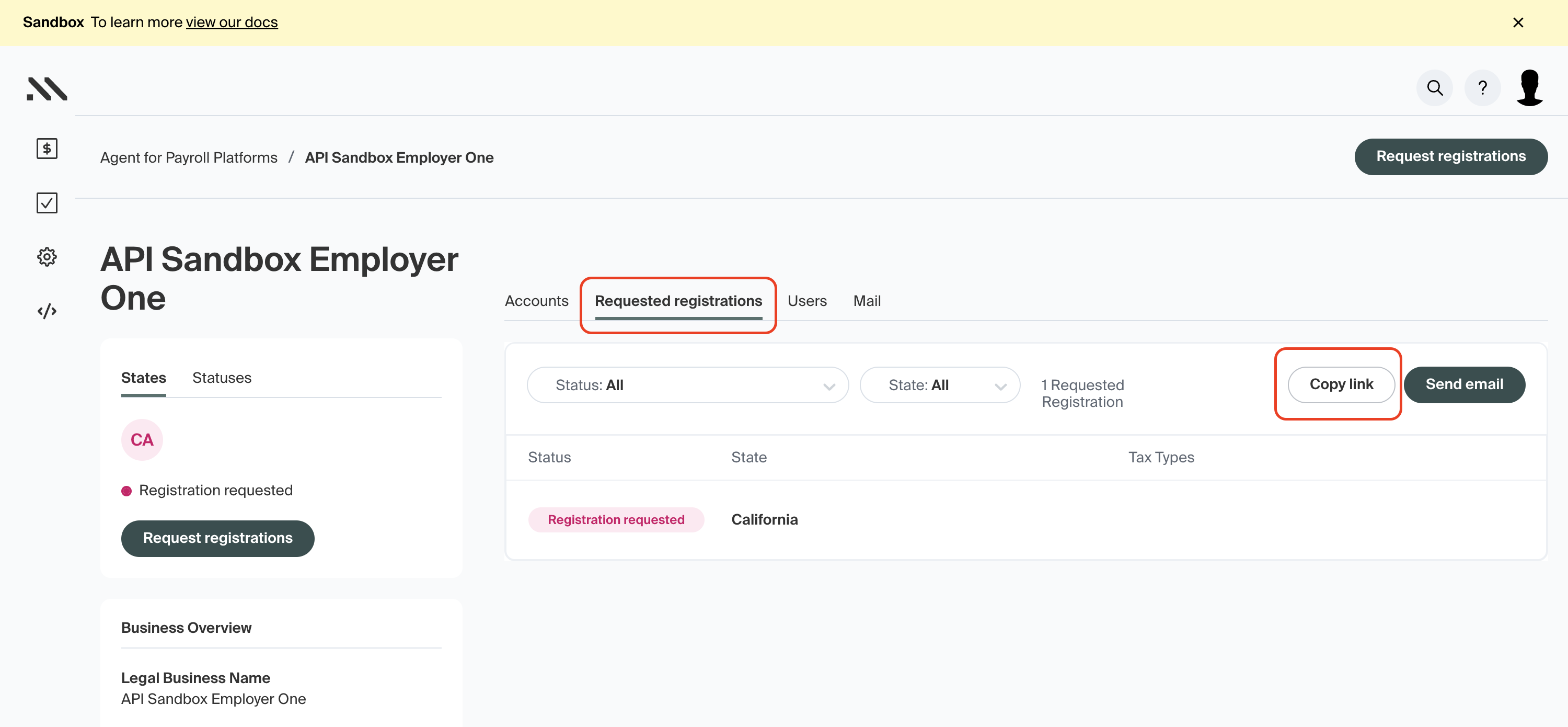The height and width of the screenshot is (727, 1568).
Task: Open the California registration requested row
Action: (764, 519)
